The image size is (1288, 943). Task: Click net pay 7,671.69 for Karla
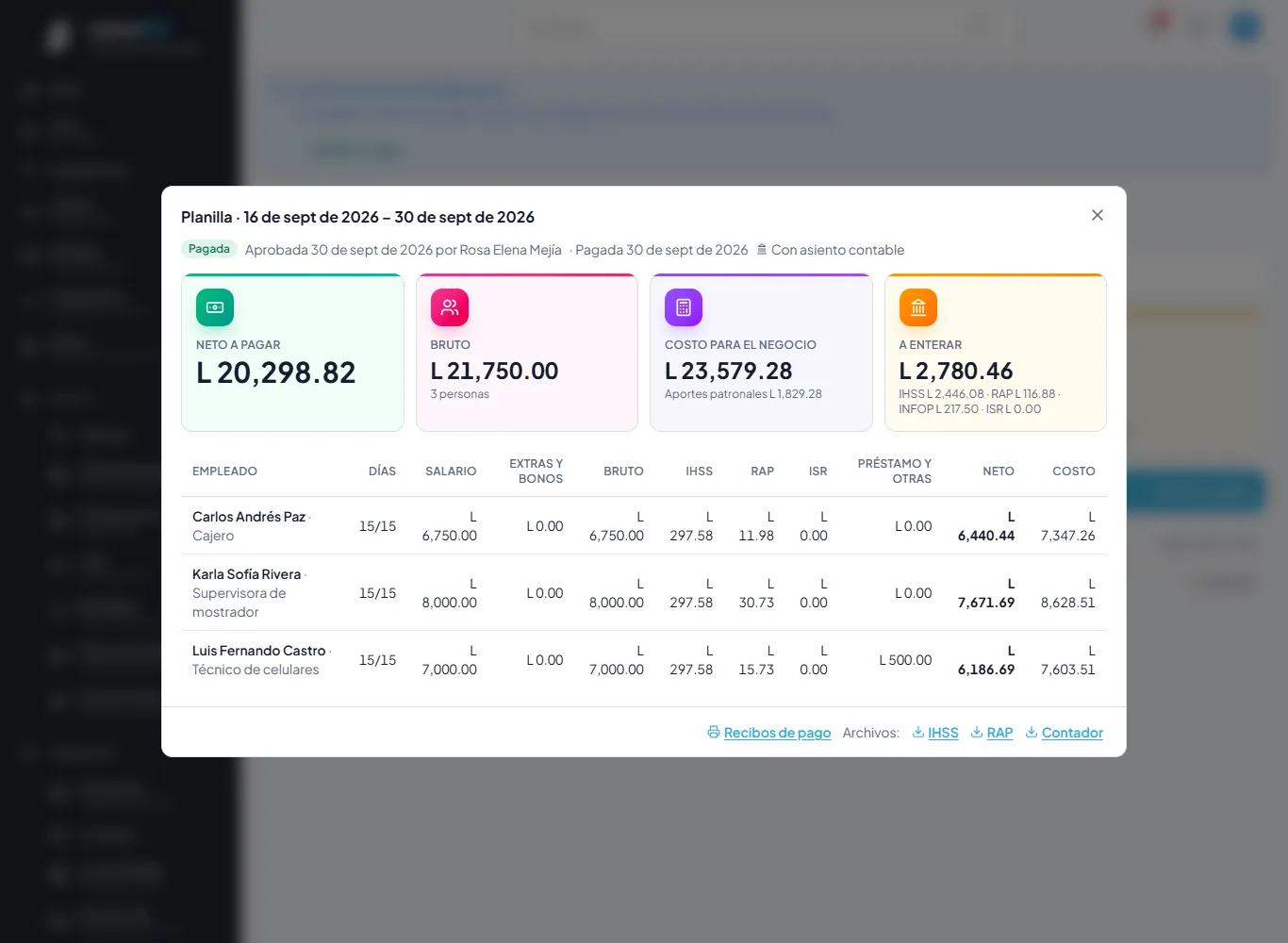pyautogui.click(x=986, y=603)
